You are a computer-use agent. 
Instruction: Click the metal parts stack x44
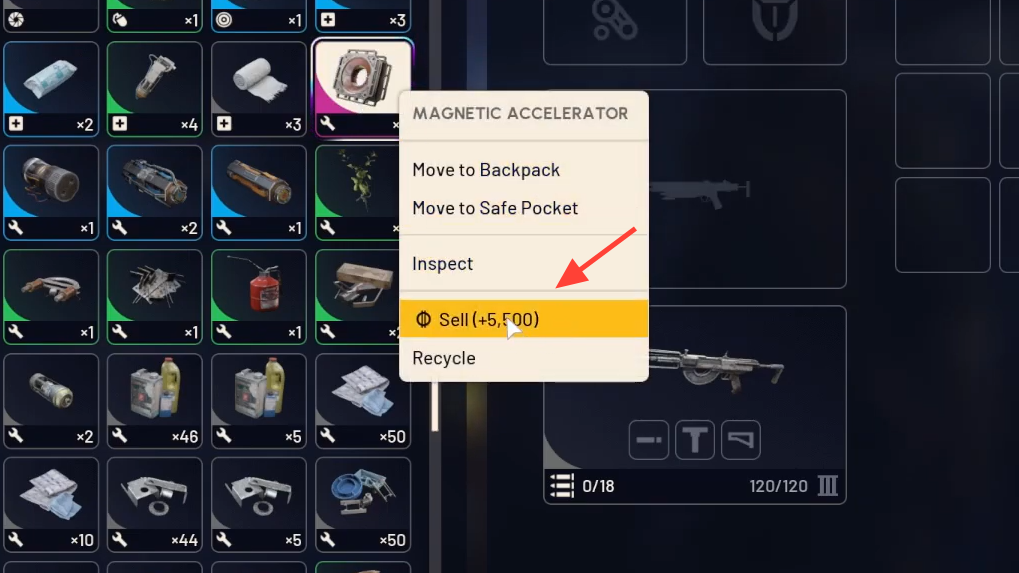coord(155,505)
